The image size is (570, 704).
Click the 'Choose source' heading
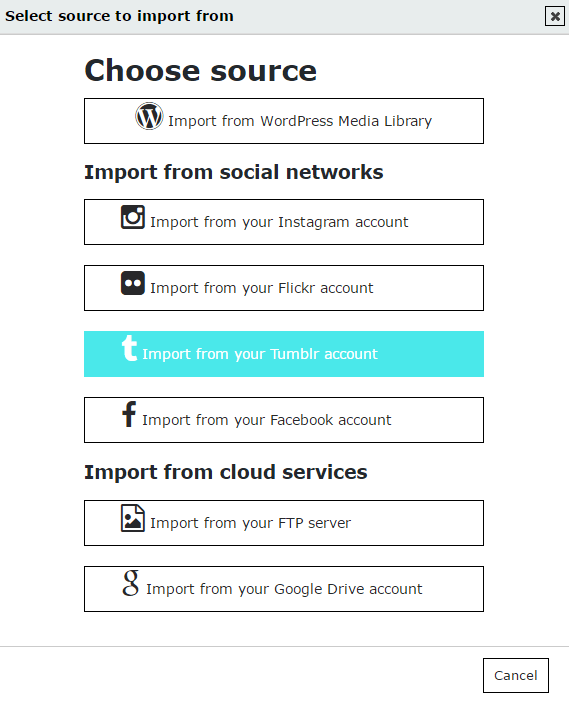click(x=201, y=71)
